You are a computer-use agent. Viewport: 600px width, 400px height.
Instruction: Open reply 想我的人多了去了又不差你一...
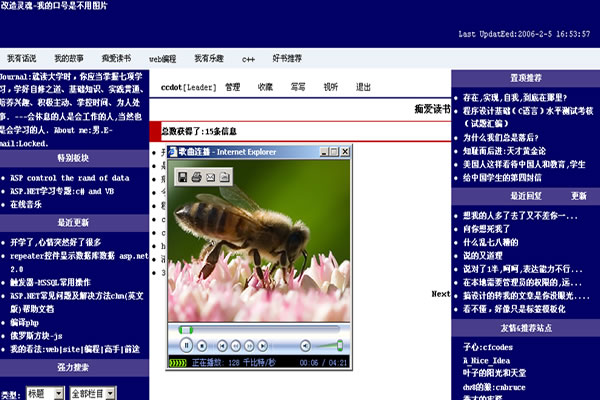[520, 216]
